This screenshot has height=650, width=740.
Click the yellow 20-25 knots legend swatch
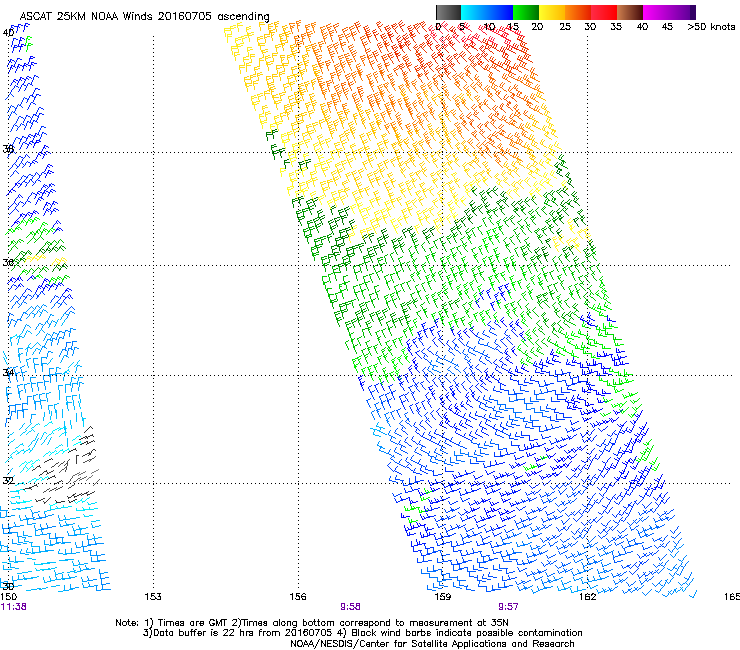click(552, 12)
